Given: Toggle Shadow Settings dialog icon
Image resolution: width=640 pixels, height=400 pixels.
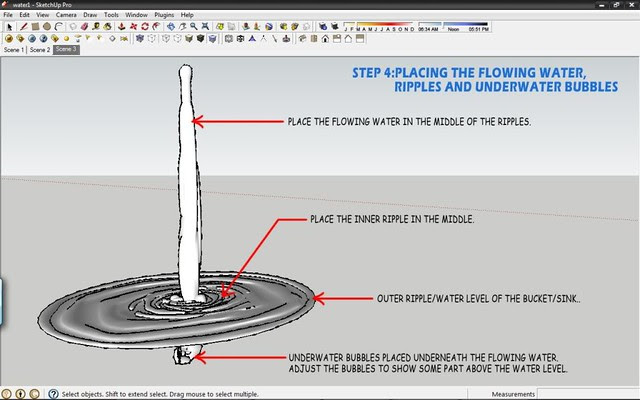Looking at the screenshot, I should click(323, 27).
